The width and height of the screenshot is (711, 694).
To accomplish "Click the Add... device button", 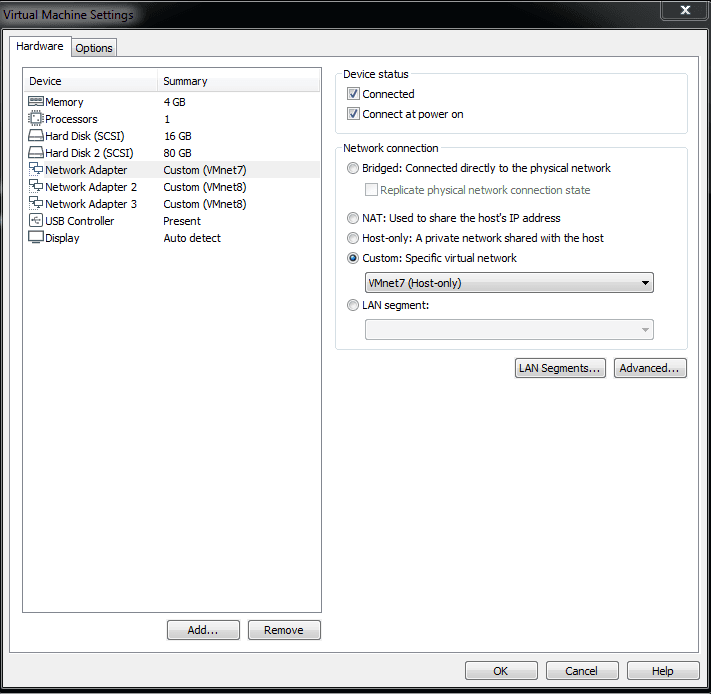I will (x=203, y=630).
